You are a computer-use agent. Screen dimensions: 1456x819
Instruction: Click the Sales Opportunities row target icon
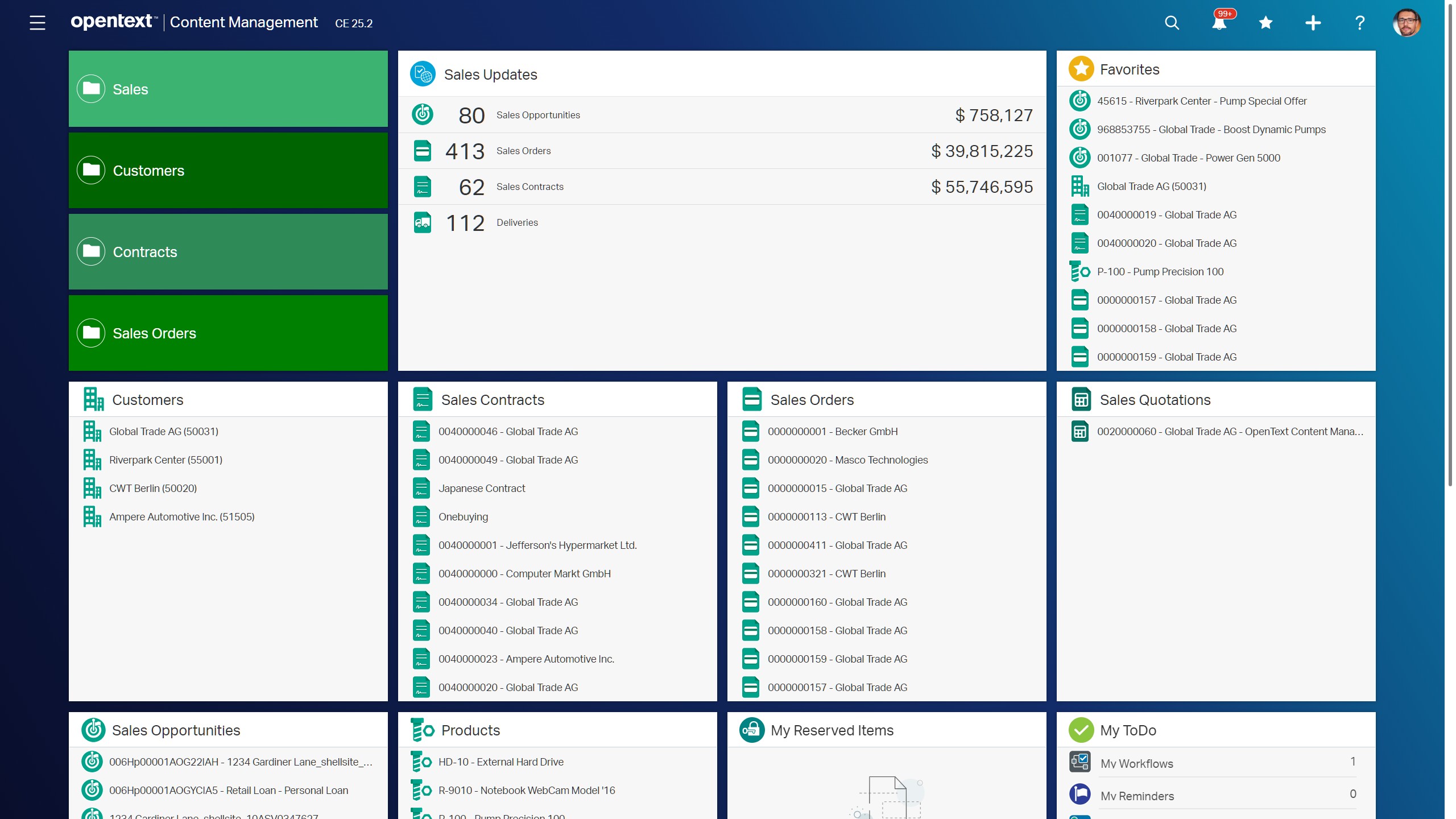422,114
